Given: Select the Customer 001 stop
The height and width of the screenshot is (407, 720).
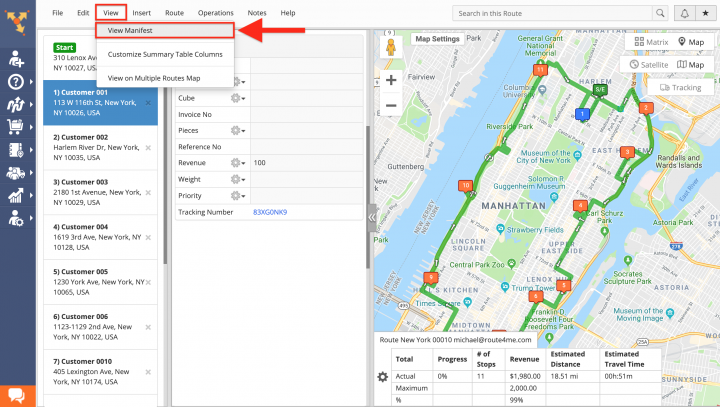Looking at the screenshot, I should (x=101, y=102).
